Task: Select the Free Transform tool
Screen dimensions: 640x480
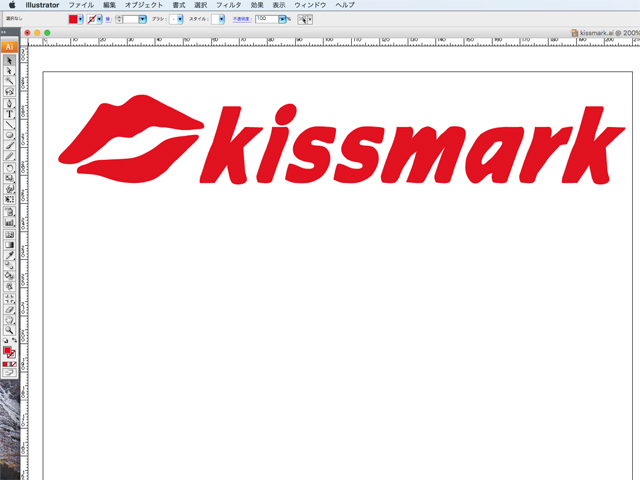Action: pyautogui.click(x=9, y=199)
